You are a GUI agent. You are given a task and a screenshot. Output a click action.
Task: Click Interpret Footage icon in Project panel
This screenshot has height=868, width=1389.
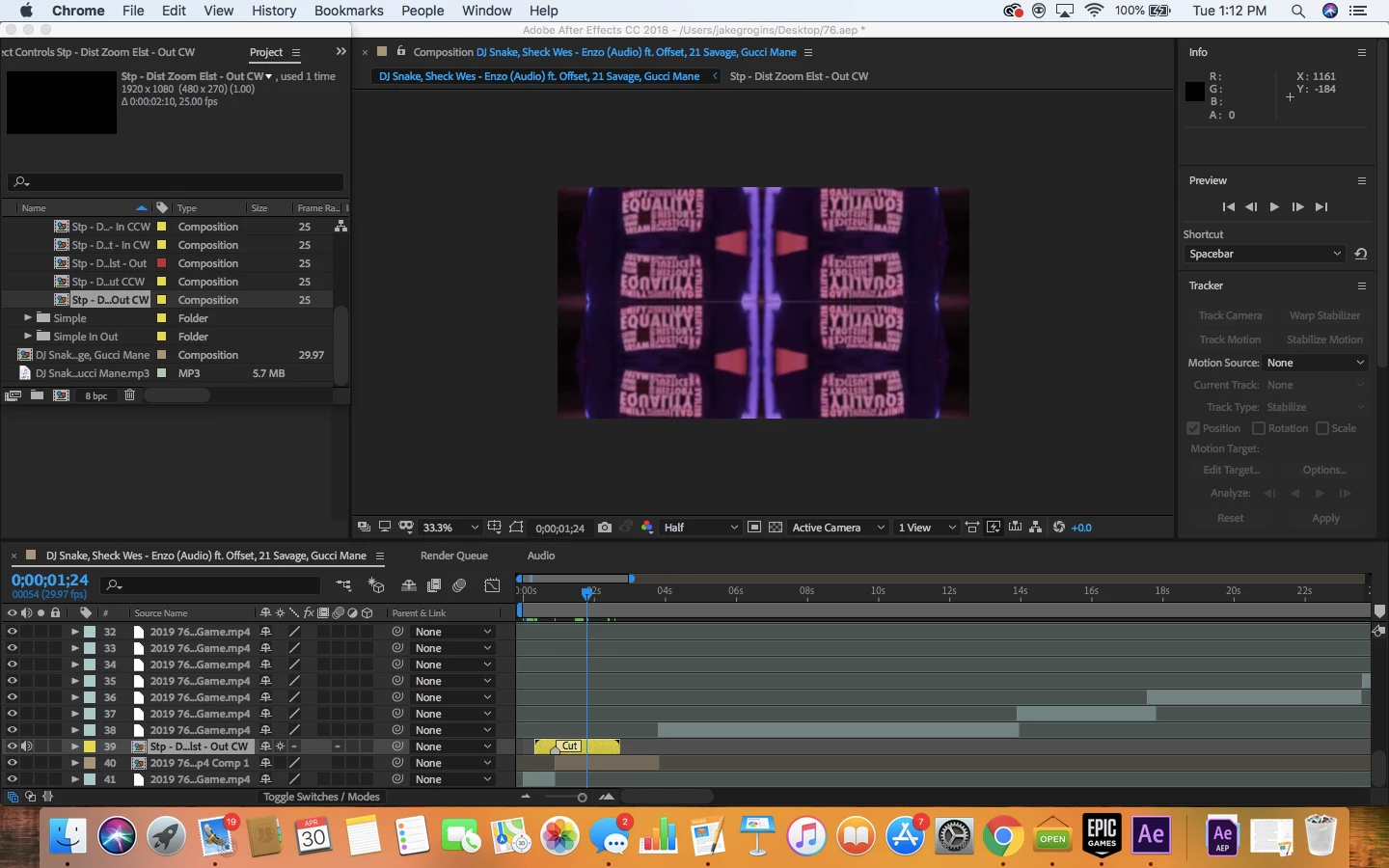pos(14,395)
